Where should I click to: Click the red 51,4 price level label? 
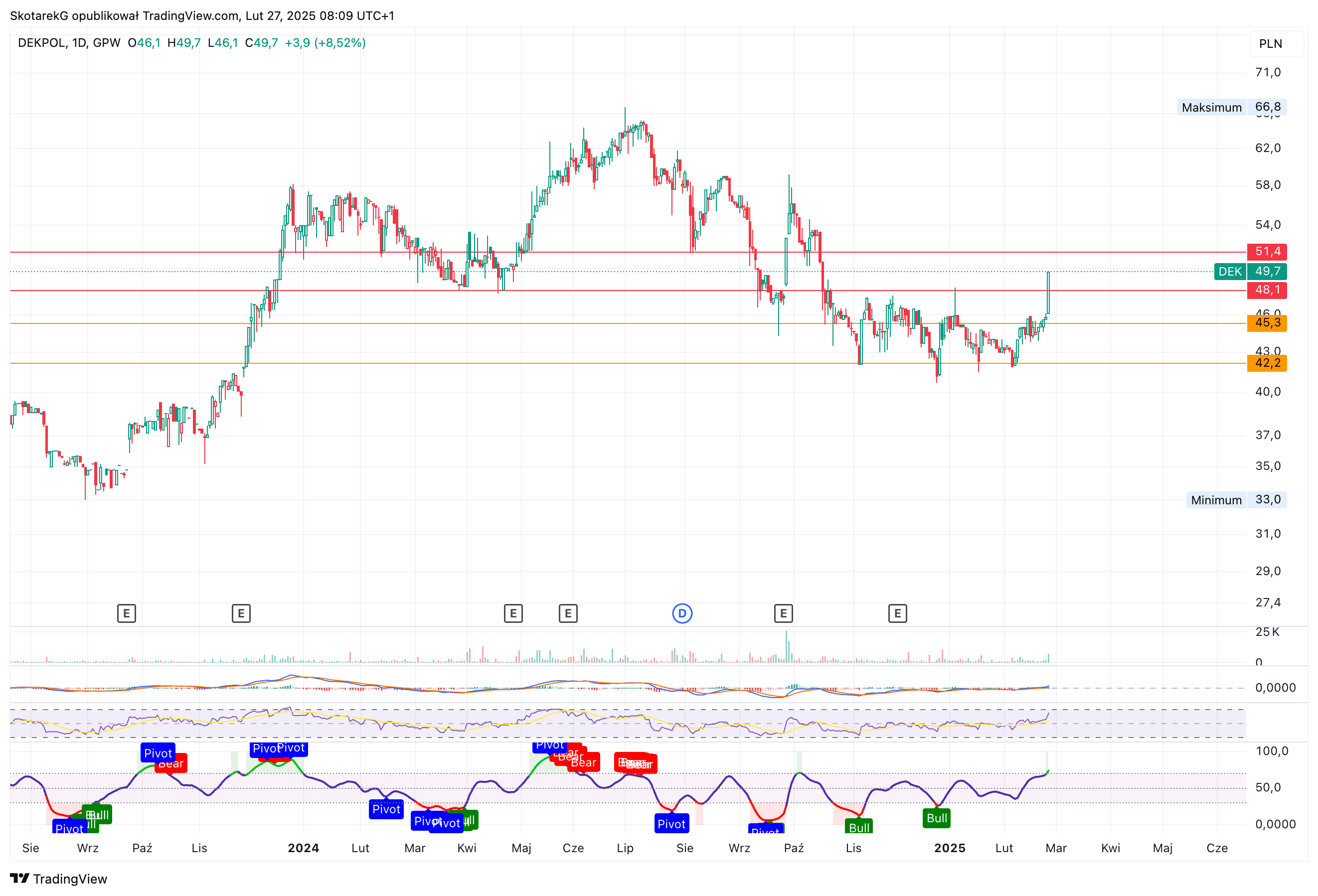(1267, 251)
